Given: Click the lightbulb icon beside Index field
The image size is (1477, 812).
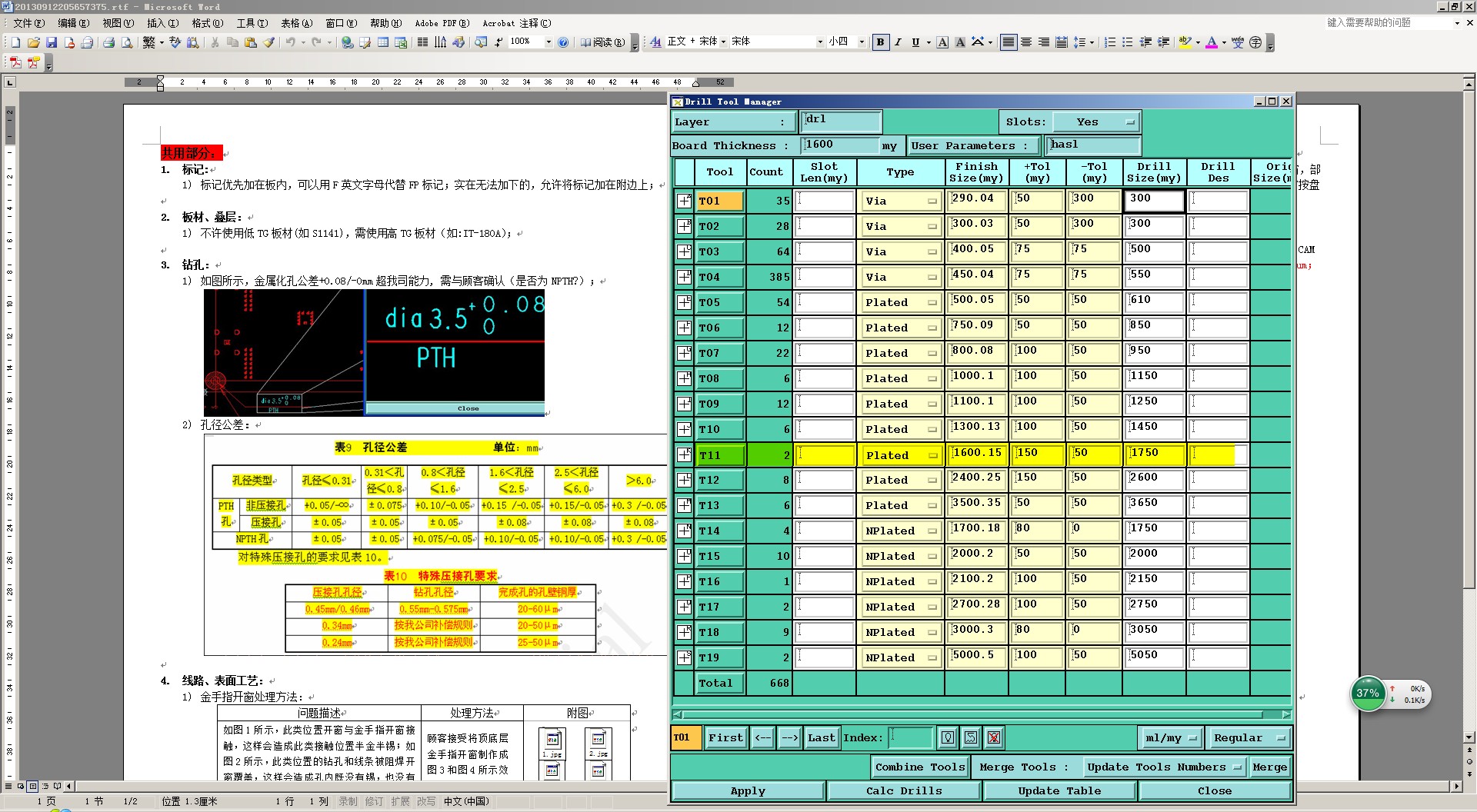Looking at the screenshot, I should [948, 738].
